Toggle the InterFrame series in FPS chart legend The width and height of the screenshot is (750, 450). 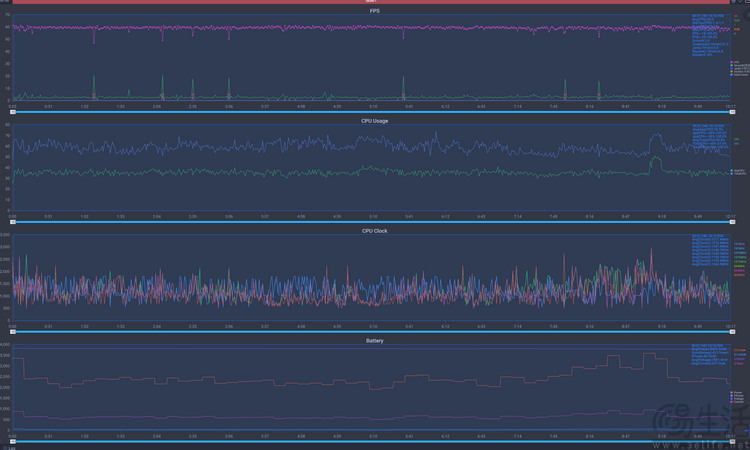point(739,75)
